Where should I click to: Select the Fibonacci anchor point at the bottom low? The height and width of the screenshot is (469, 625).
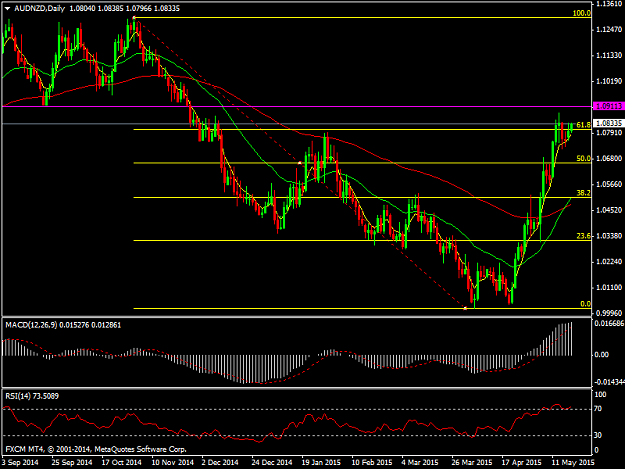pyautogui.click(x=465, y=308)
